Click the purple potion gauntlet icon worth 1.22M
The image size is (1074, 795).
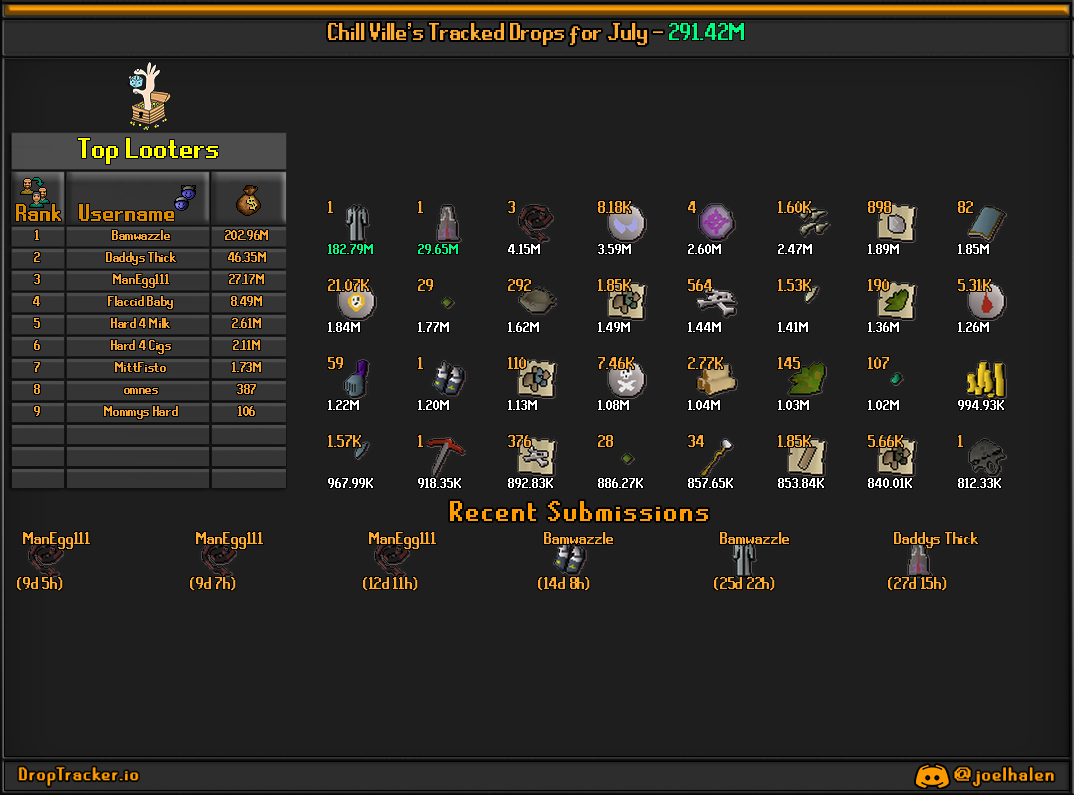pyautogui.click(x=356, y=379)
